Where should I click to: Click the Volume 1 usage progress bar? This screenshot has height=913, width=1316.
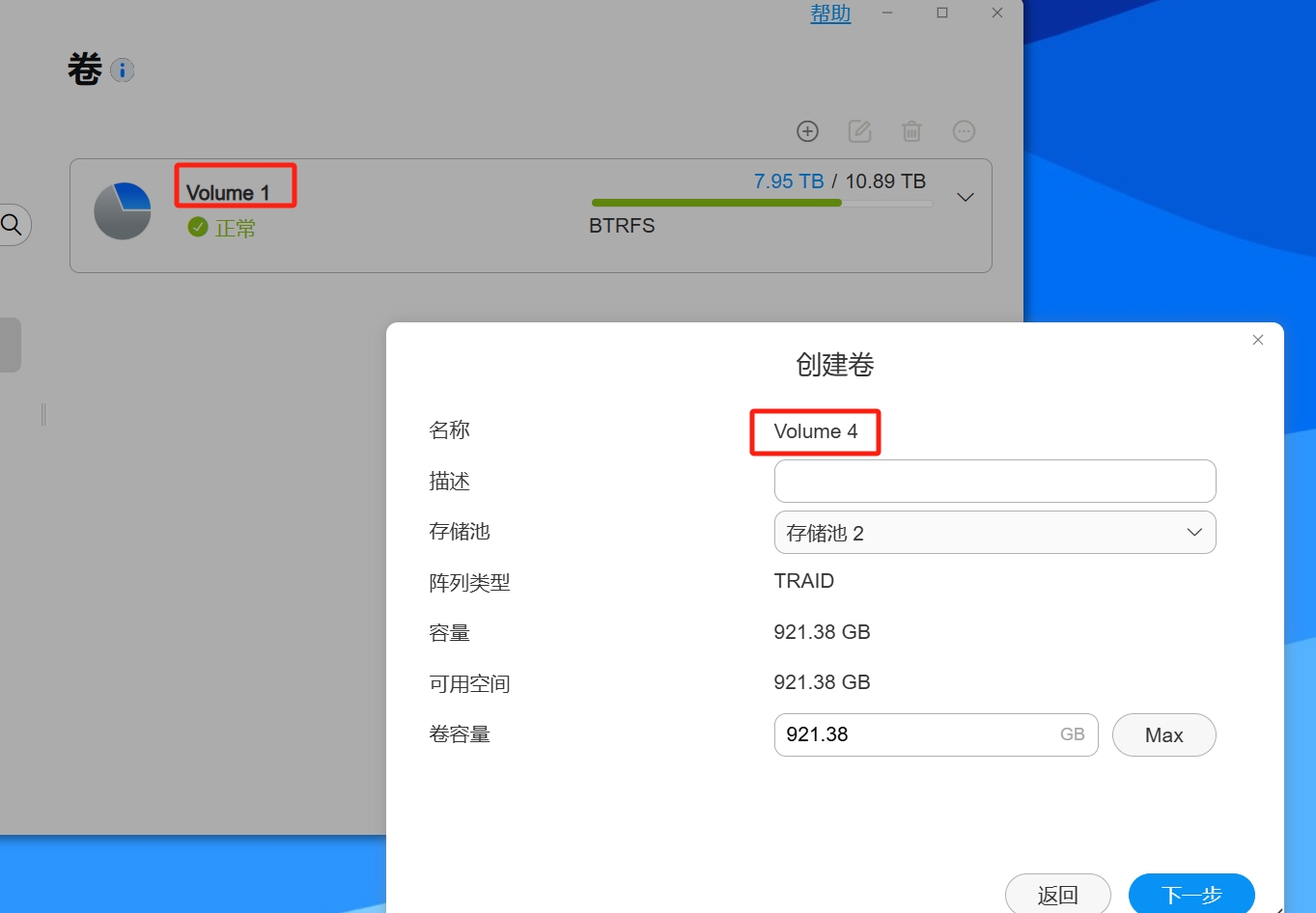(x=762, y=203)
